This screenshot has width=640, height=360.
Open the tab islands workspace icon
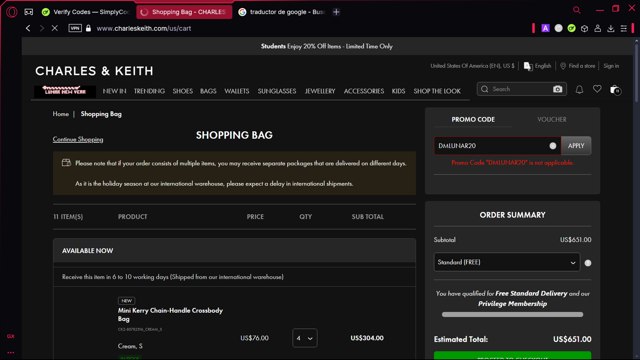tap(29, 12)
